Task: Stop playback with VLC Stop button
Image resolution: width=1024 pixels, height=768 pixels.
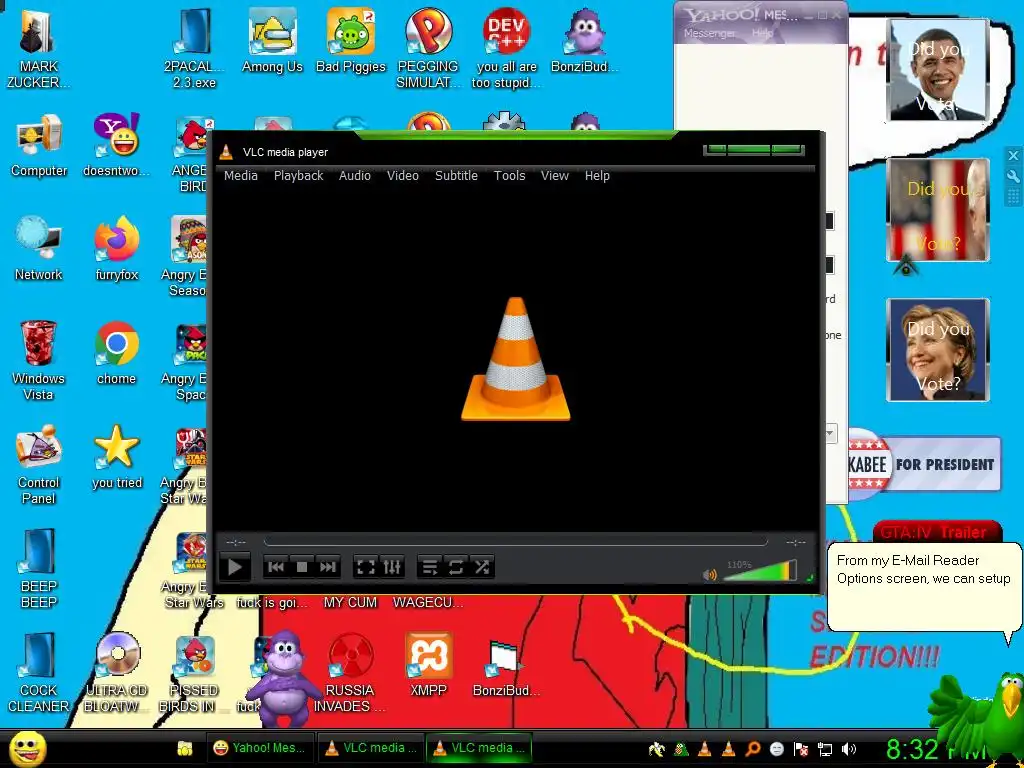Action: pos(302,567)
